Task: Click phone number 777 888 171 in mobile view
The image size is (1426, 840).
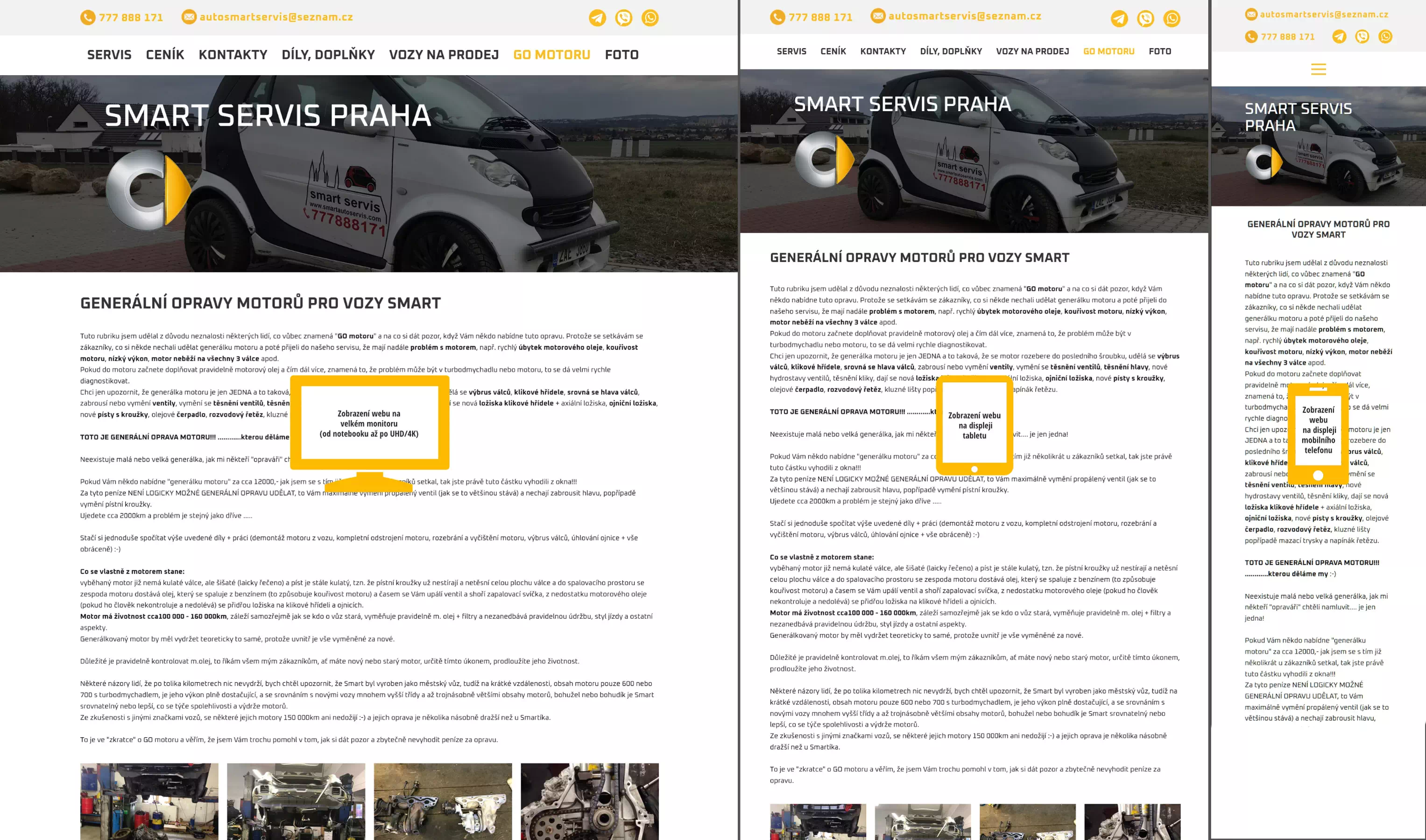Action: tap(1287, 37)
